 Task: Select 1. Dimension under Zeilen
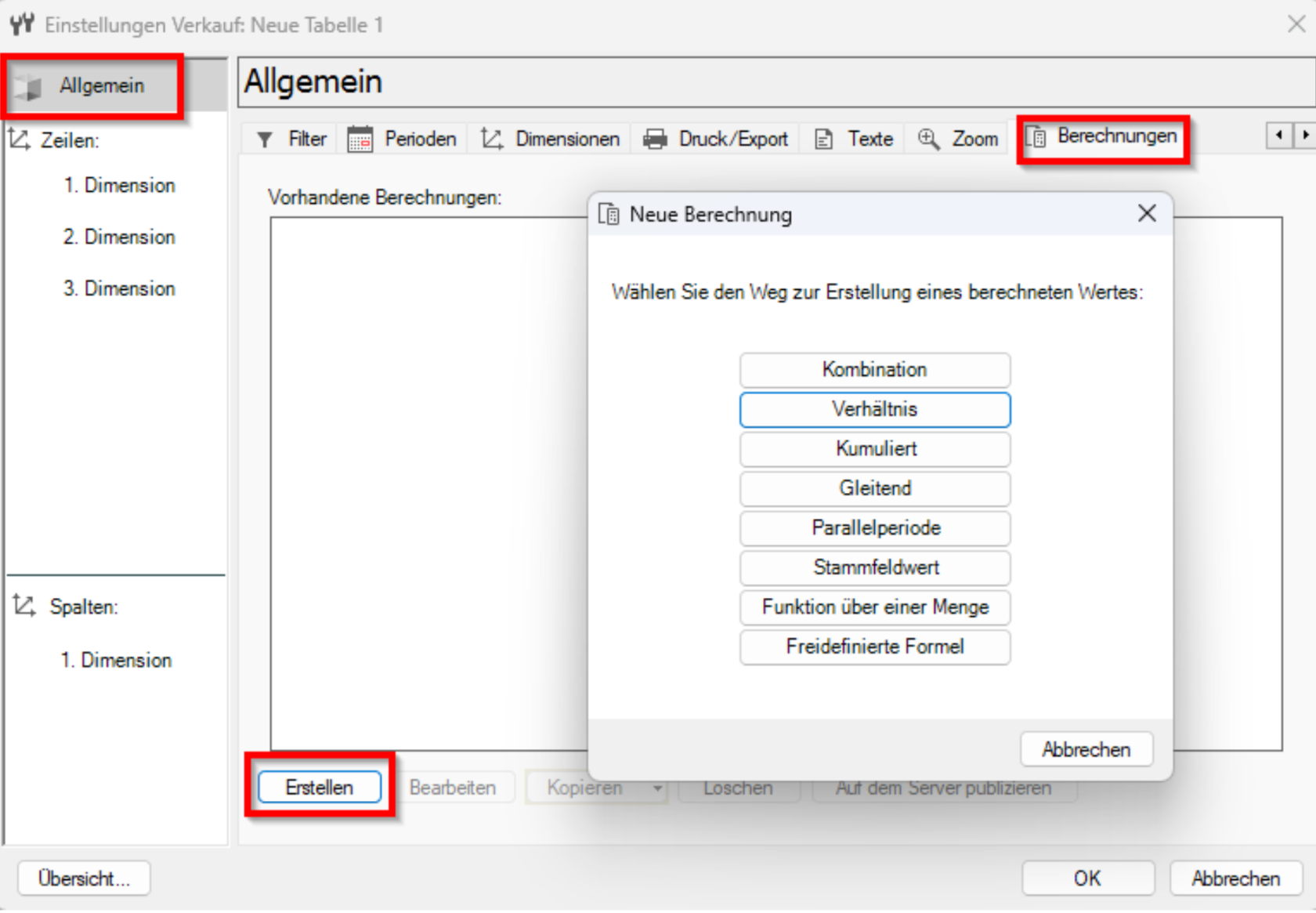click(x=119, y=186)
